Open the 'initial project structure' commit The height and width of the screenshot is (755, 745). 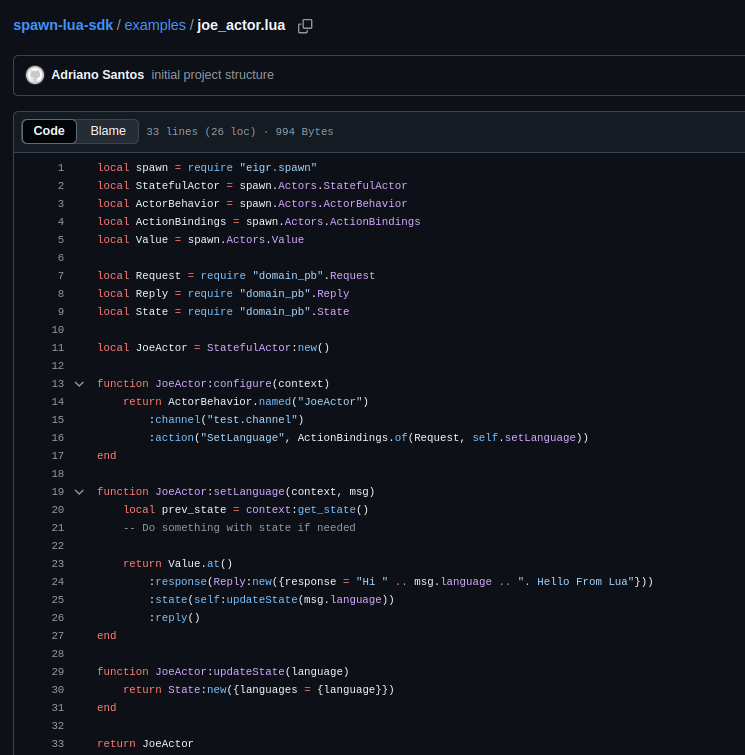click(212, 75)
